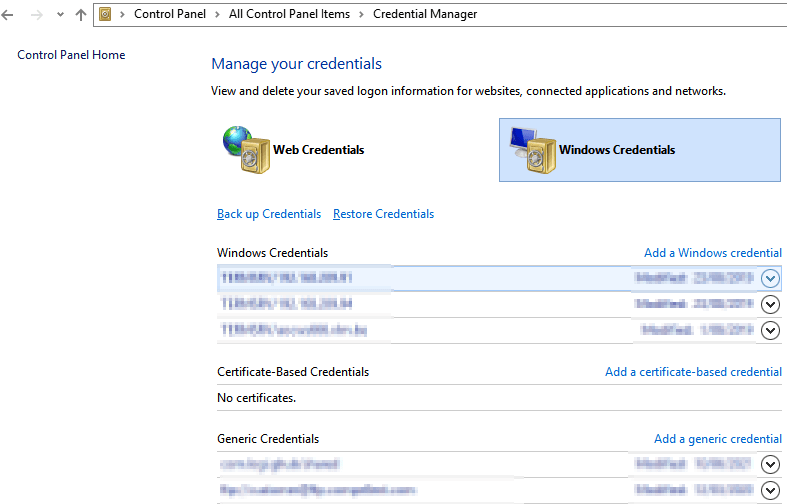Select Control Panel in the breadcrumb
This screenshot has width=787, height=504.
(x=170, y=14)
